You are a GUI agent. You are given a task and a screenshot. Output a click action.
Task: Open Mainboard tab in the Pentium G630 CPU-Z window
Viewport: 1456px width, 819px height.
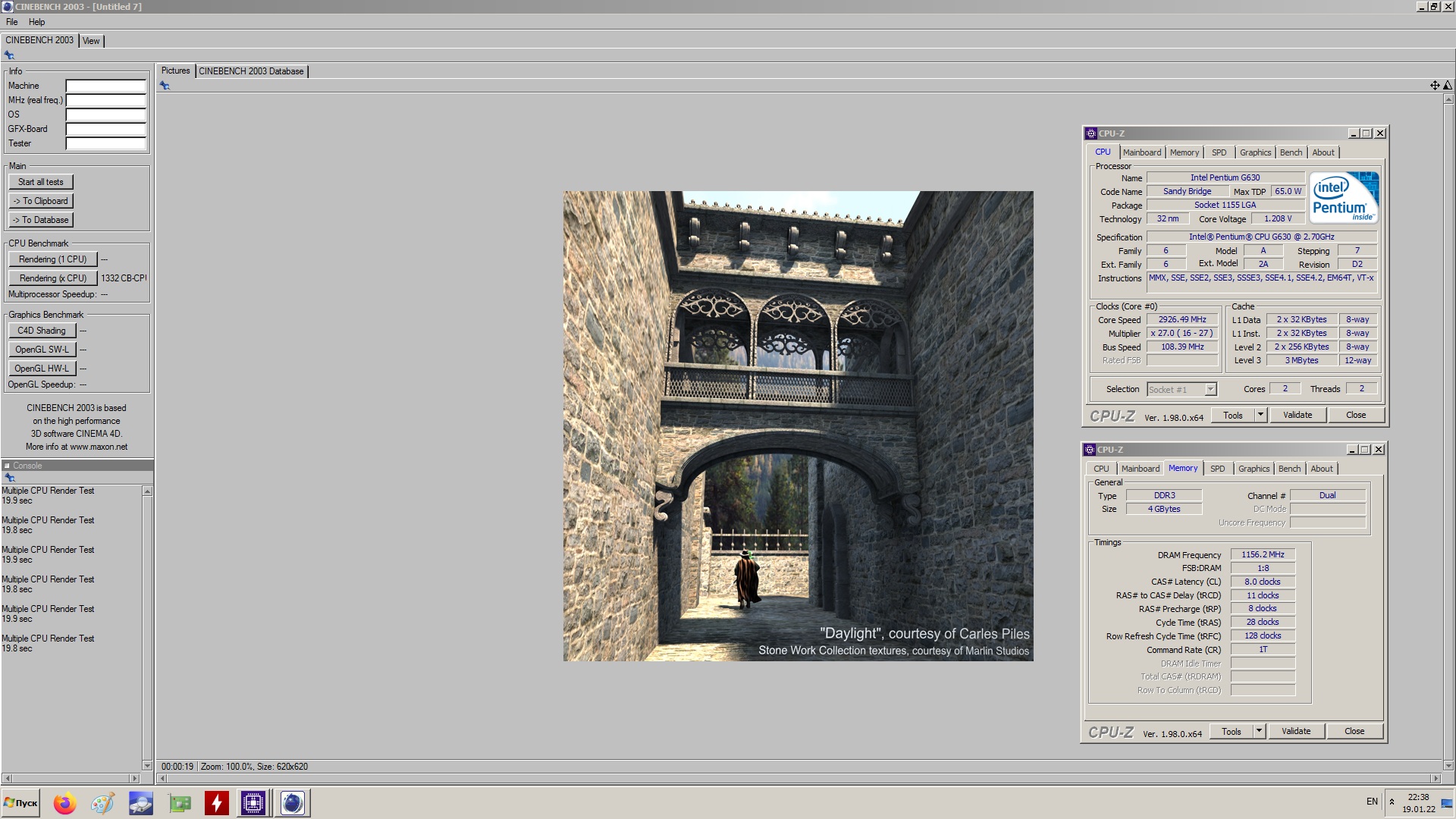pos(1141,152)
